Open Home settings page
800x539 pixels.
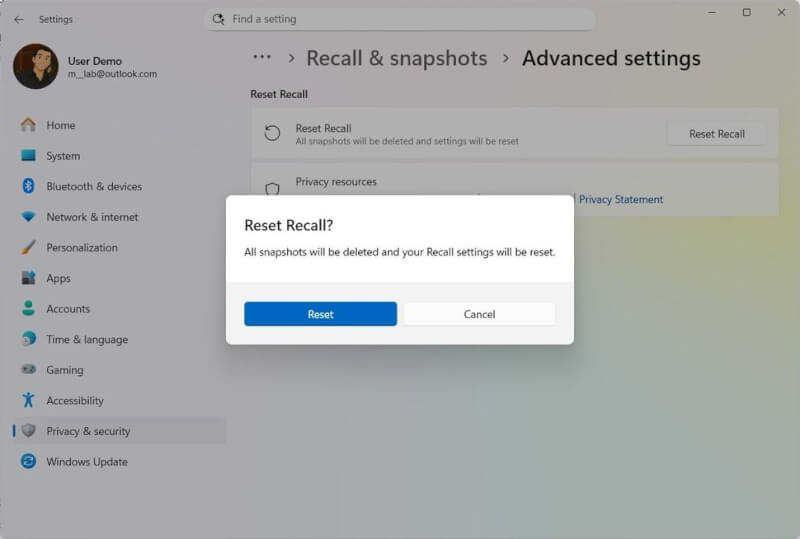[61, 125]
